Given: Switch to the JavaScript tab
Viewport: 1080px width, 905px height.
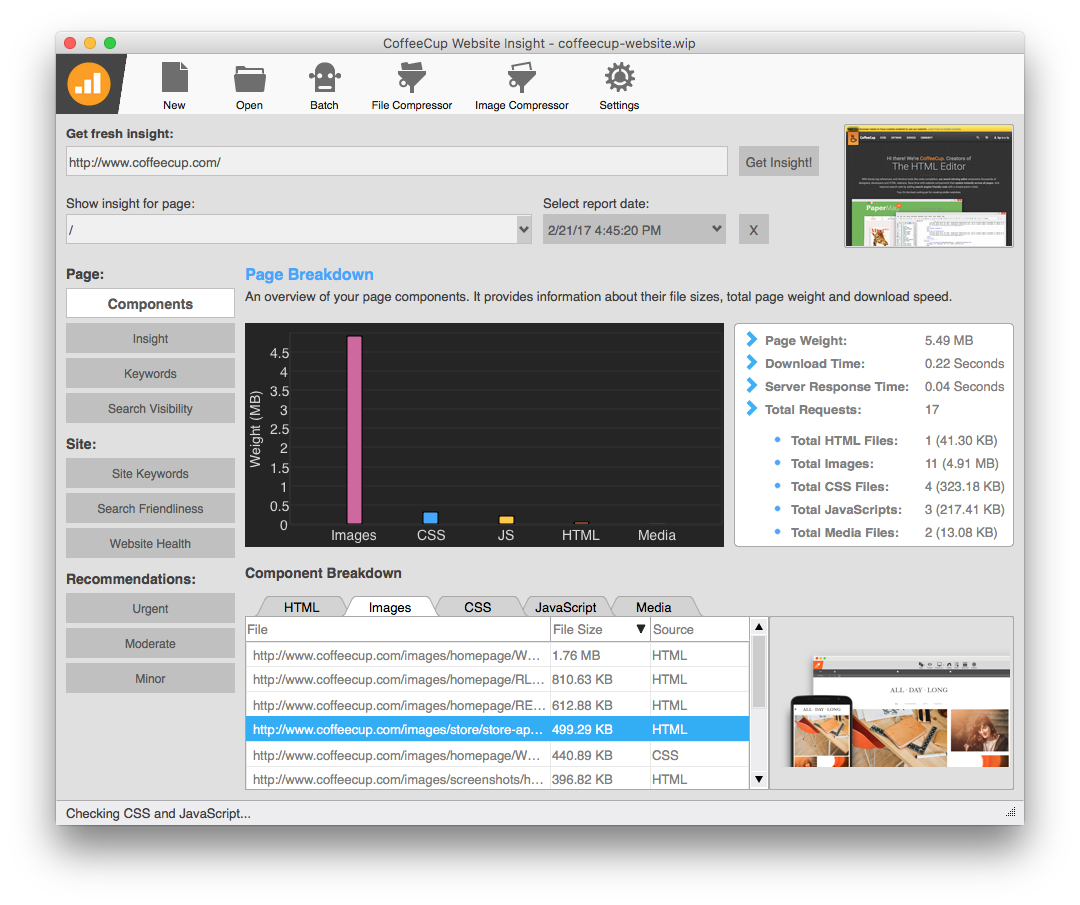Looking at the screenshot, I should [x=565, y=607].
